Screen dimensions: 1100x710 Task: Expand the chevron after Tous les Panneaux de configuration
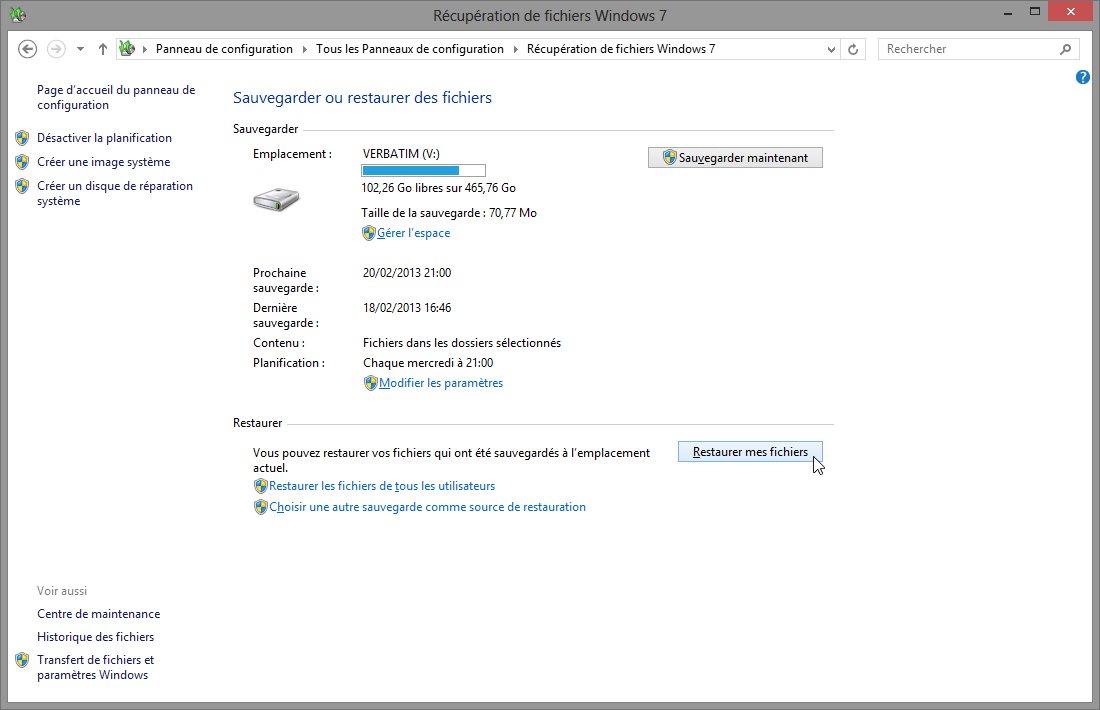(x=516, y=49)
